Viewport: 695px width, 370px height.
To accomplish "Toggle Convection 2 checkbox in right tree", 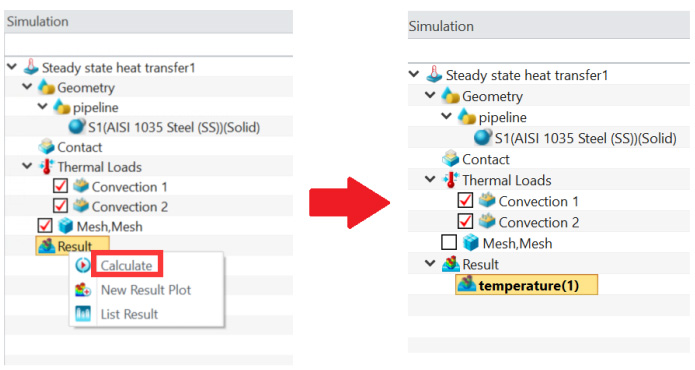I will (465, 222).
